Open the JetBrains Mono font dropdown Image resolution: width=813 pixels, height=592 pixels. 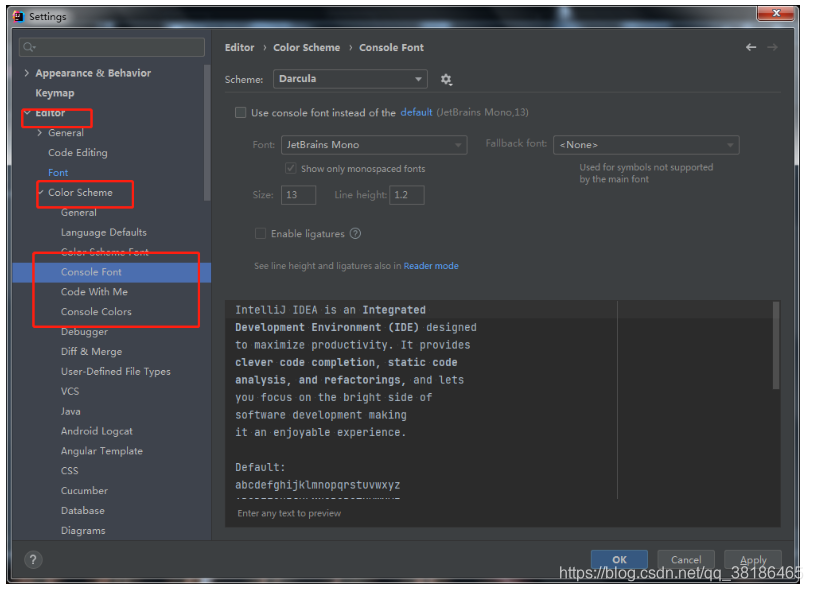(374, 145)
